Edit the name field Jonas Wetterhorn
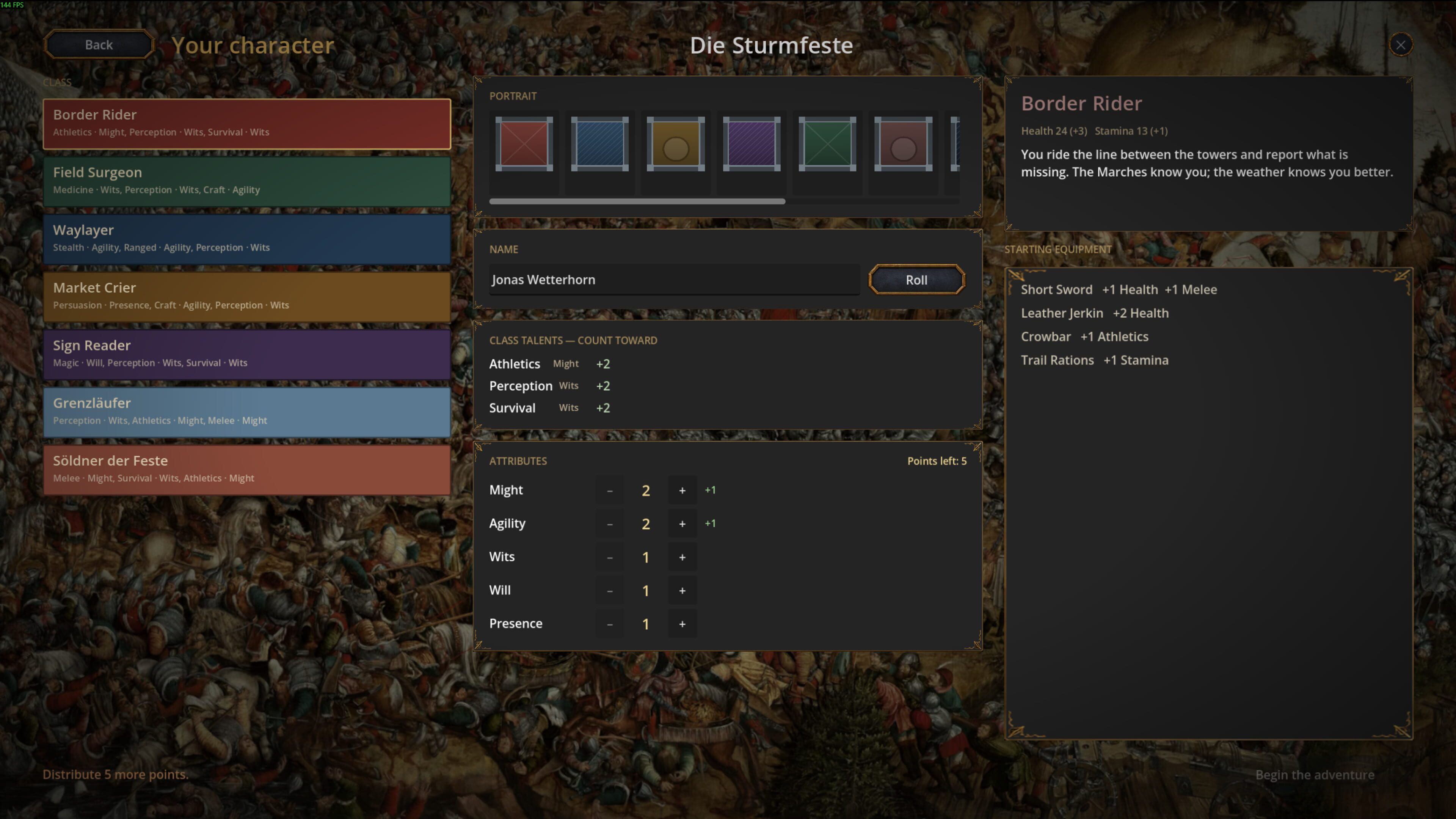 [674, 280]
